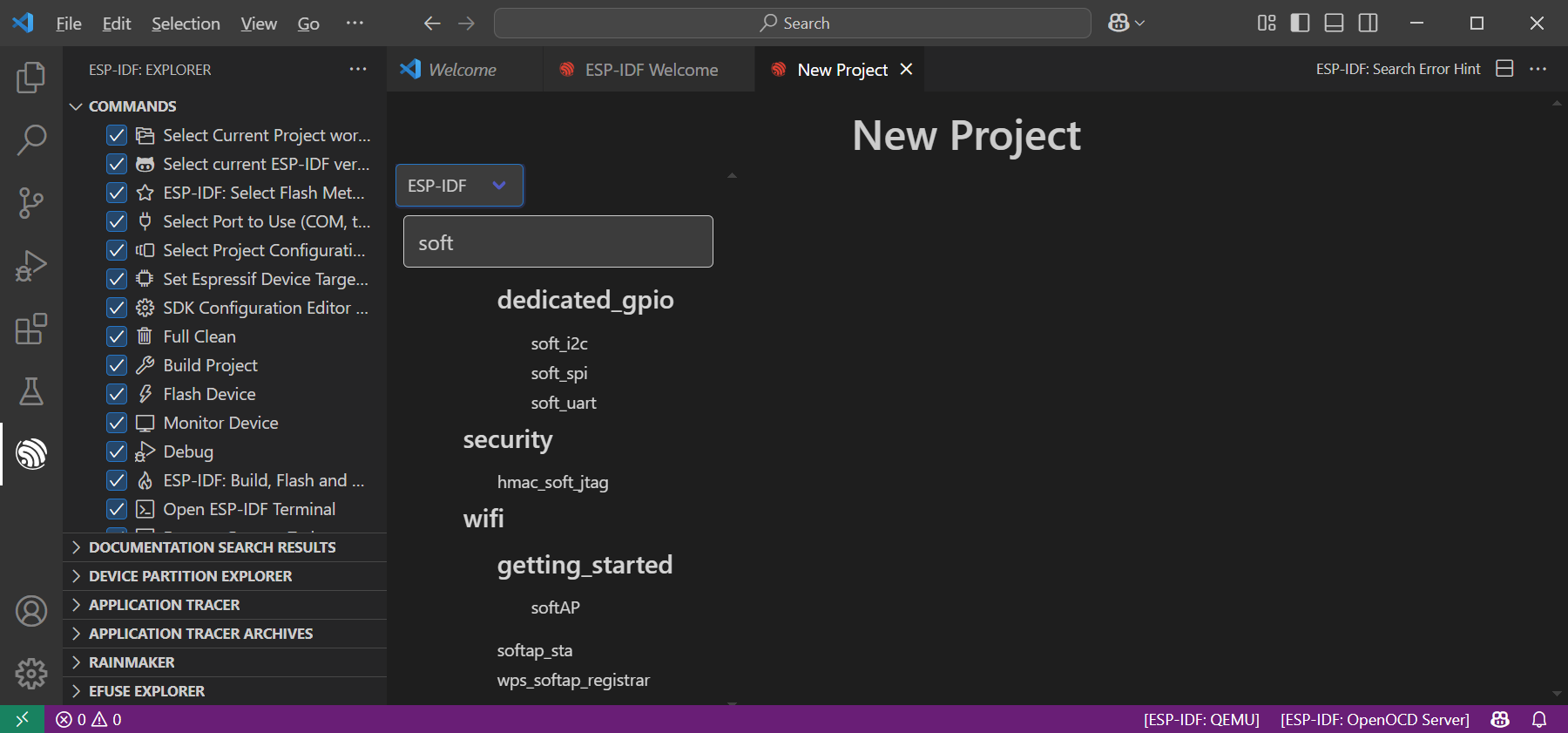Expand the APPLICATION TRACER section

[225, 605]
